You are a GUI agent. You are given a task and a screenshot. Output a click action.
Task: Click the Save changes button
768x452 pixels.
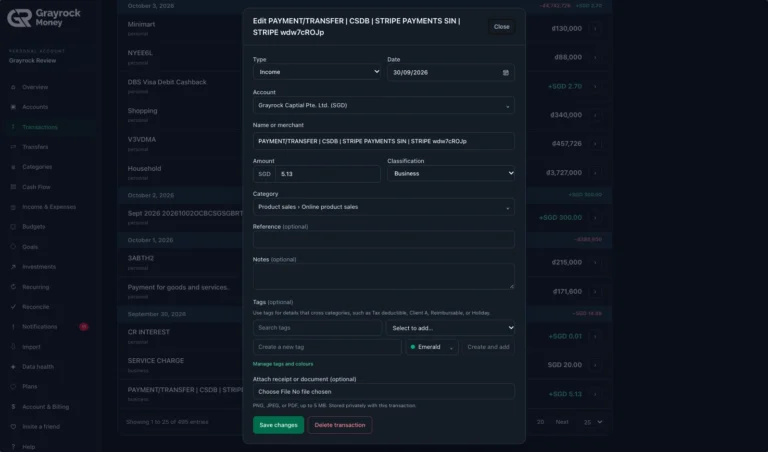point(278,425)
